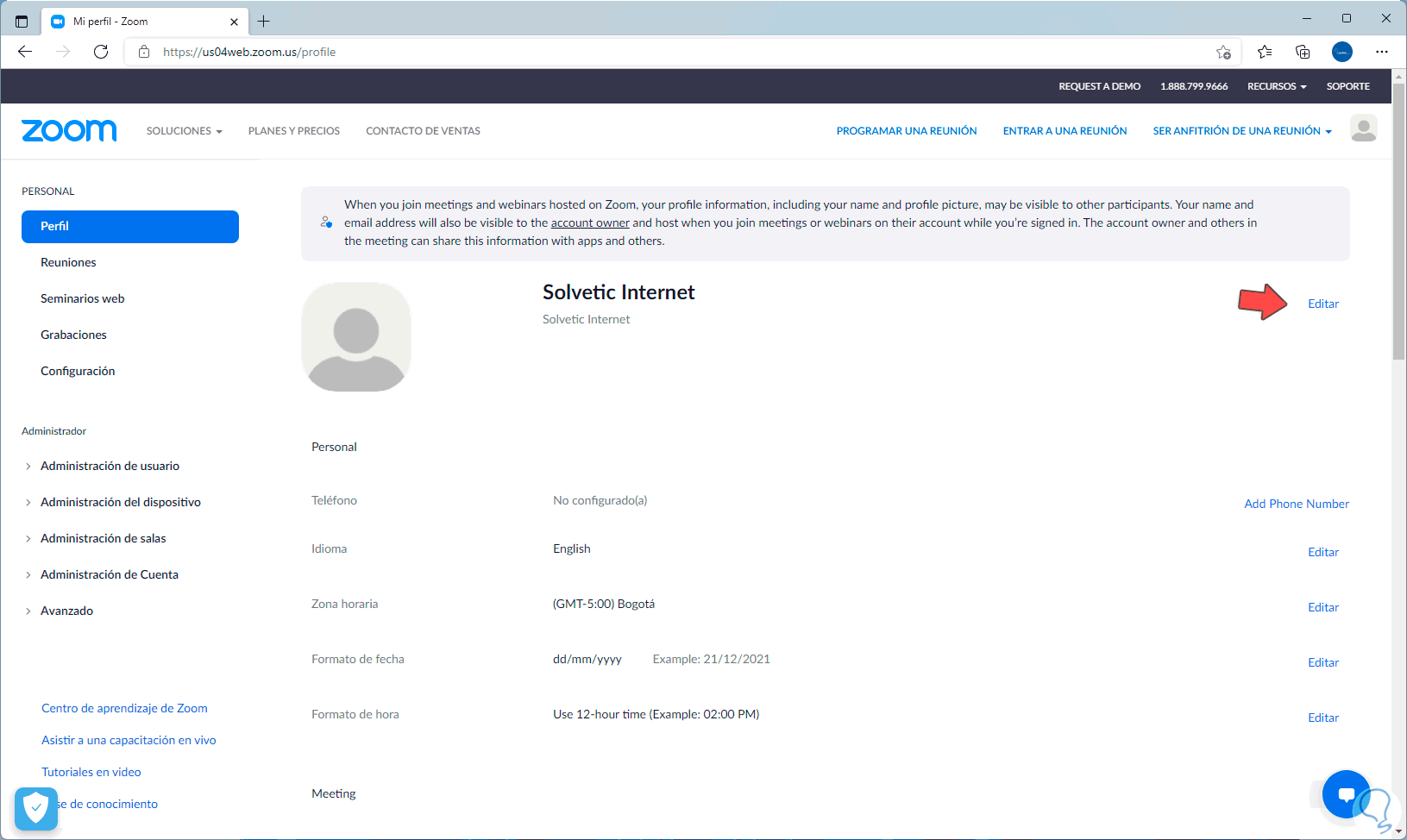Image resolution: width=1407 pixels, height=840 pixels.
Task: Click the Zoom logo
Action: (x=69, y=130)
